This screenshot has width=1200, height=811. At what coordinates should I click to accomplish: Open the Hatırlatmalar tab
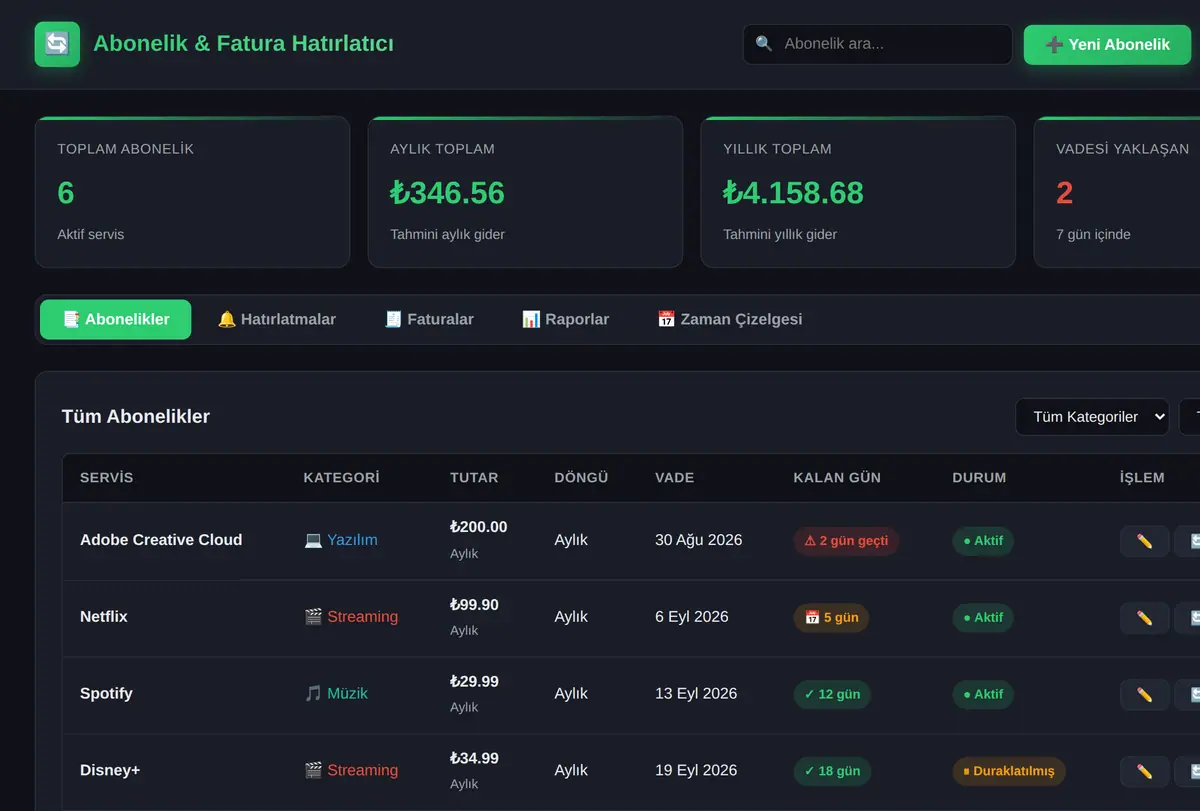pos(277,320)
